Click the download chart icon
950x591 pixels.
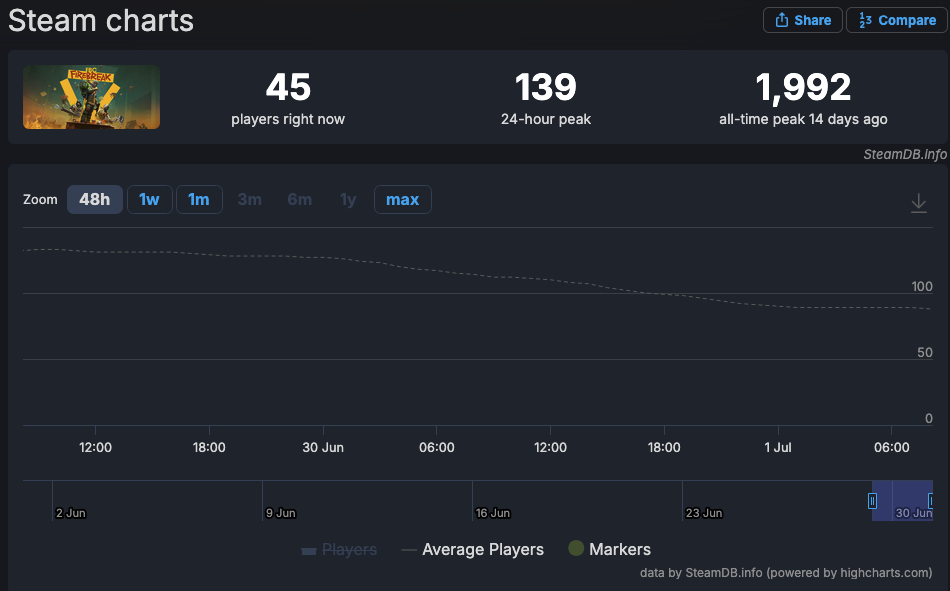(x=918, y=202)
